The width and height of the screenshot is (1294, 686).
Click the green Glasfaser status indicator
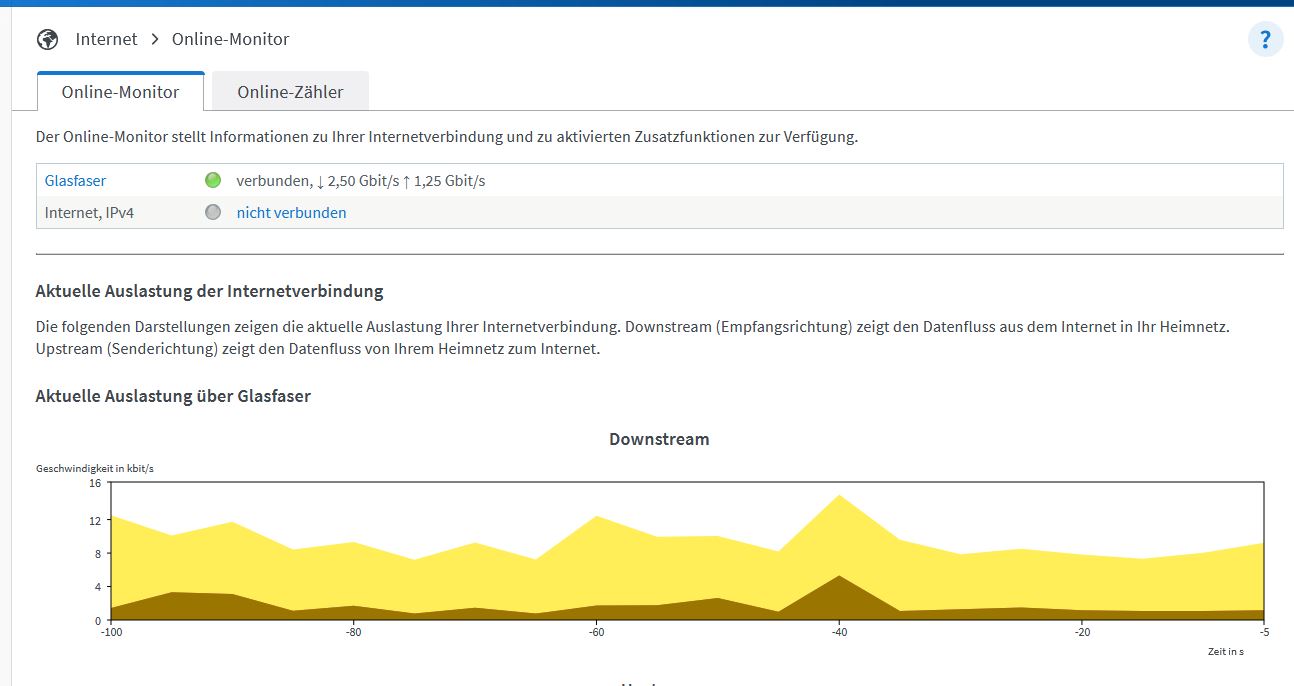[212, 181]
